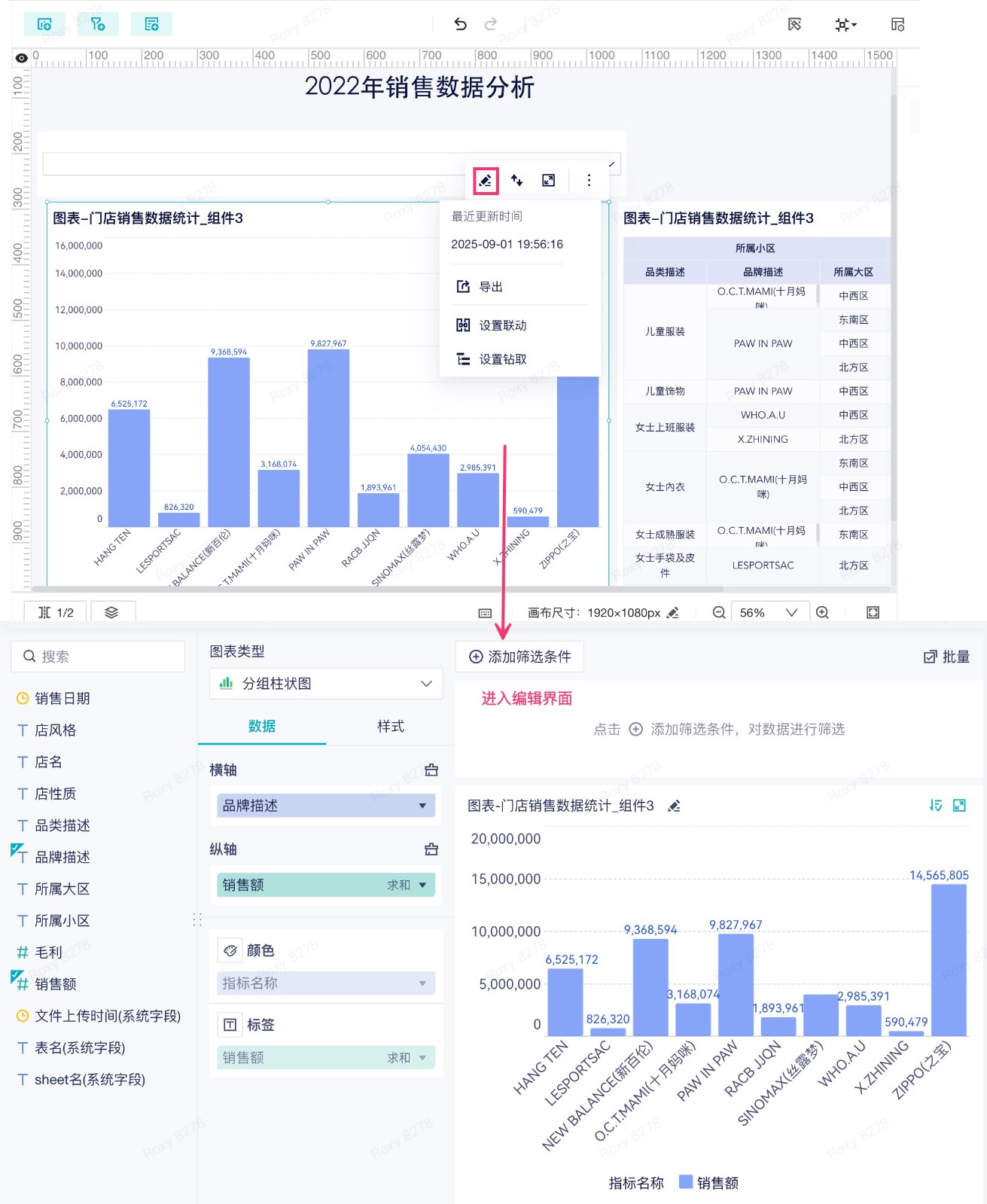Redo the last undone action
Image resolution: width=987 pixels, height=1204 pixels.
click(x=490, y=24)
